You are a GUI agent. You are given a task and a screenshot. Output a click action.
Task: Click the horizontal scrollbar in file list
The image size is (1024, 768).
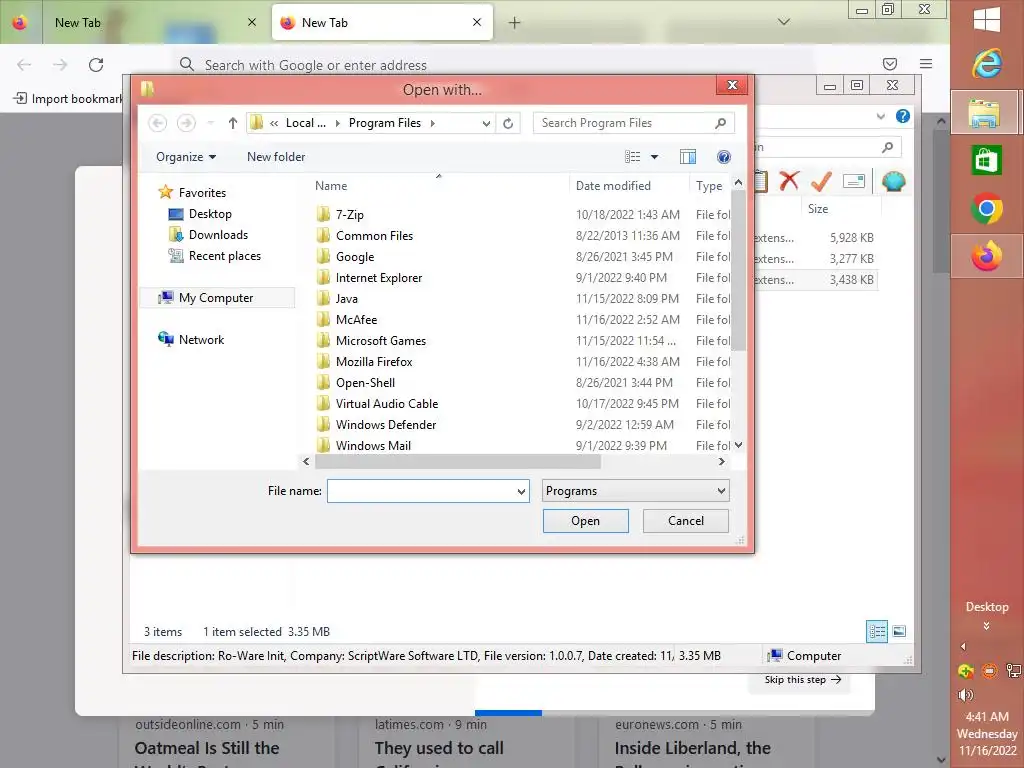(458, 462)
